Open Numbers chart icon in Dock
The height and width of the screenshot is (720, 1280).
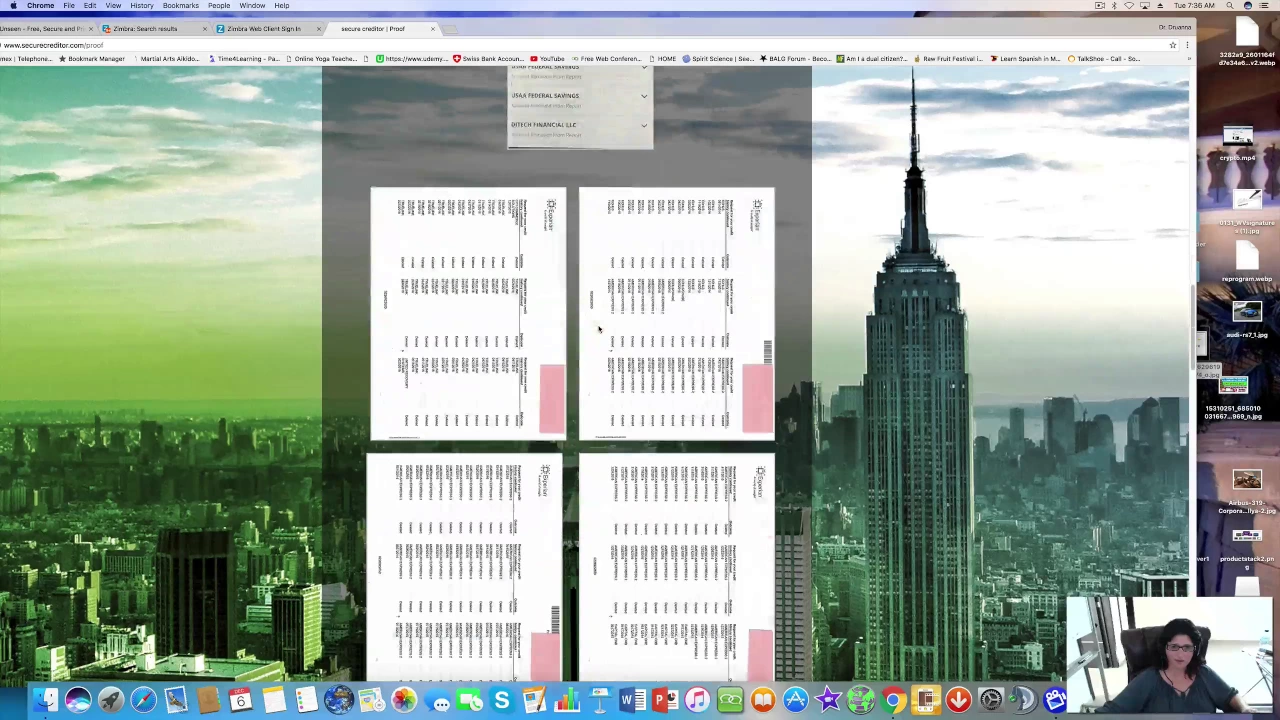coord(567,700)
